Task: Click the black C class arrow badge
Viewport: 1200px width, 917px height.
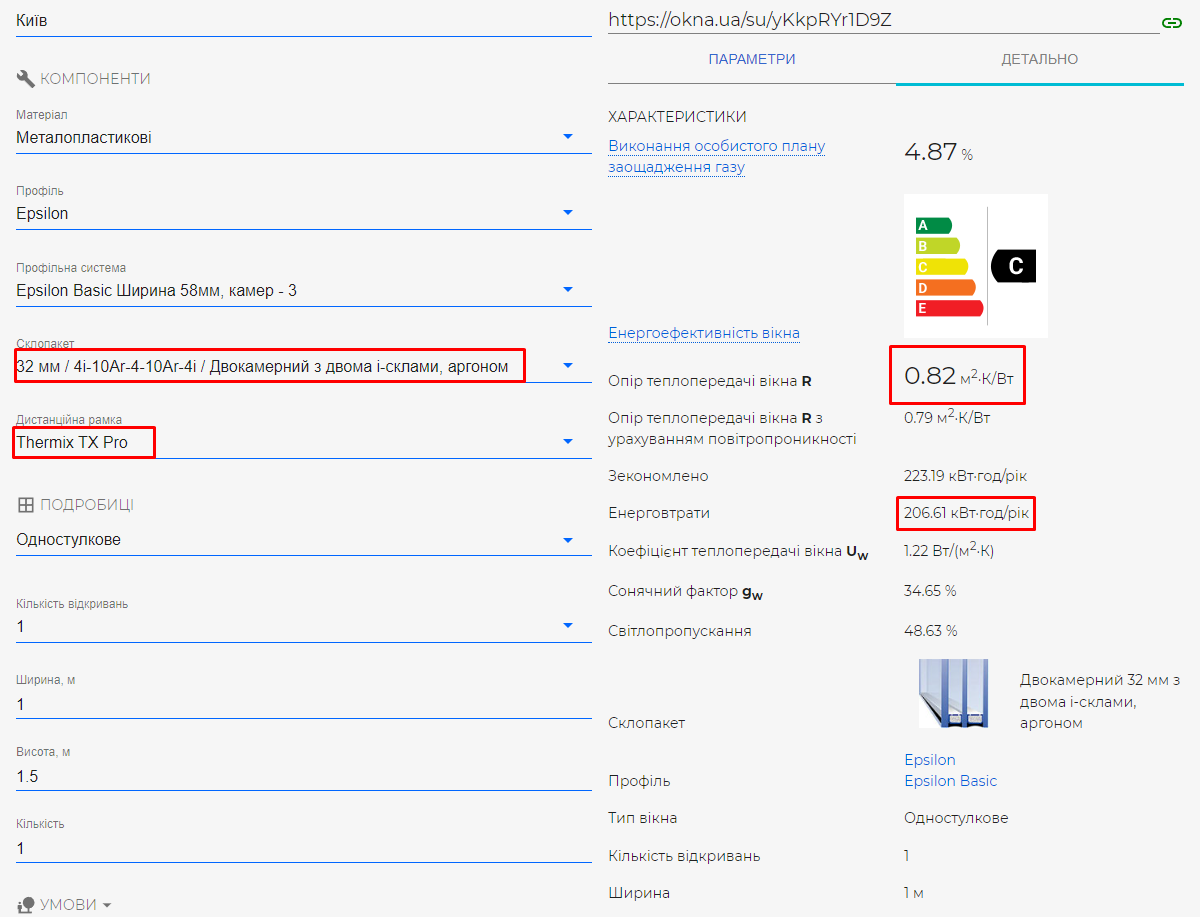Action: (1014, 266)
